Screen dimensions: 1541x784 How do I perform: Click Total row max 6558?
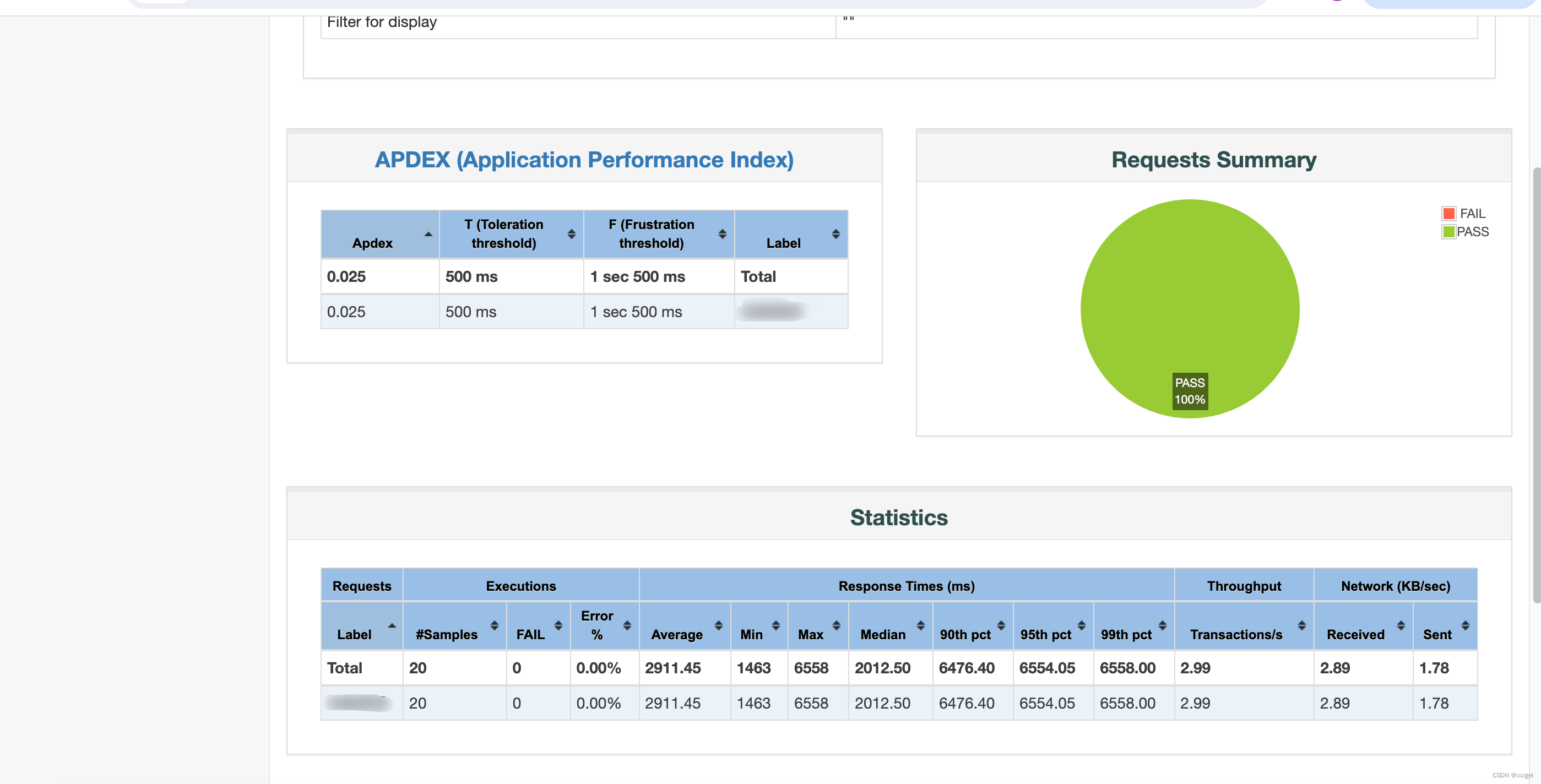811,667
